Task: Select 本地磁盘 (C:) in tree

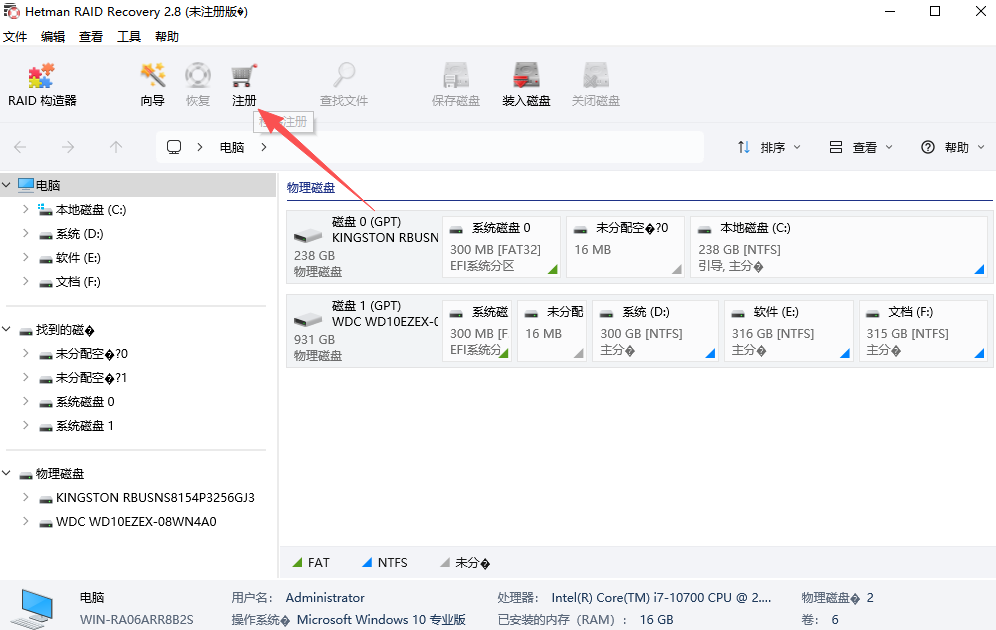Action: pyautogui.click(x=91, y=210)
